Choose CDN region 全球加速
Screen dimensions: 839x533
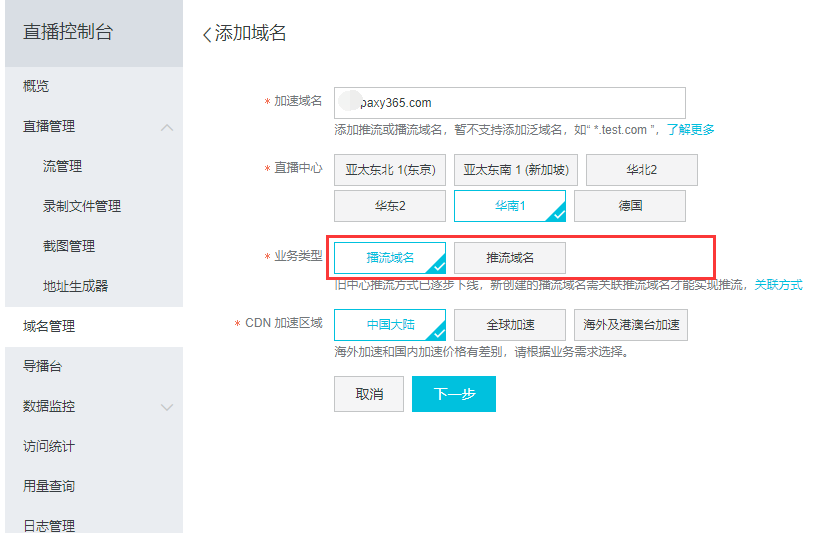510,325
